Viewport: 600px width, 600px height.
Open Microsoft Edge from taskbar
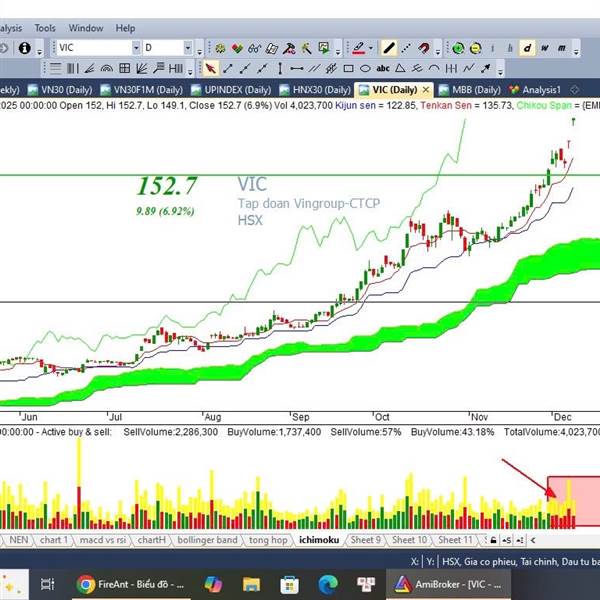tap(328, 585)
